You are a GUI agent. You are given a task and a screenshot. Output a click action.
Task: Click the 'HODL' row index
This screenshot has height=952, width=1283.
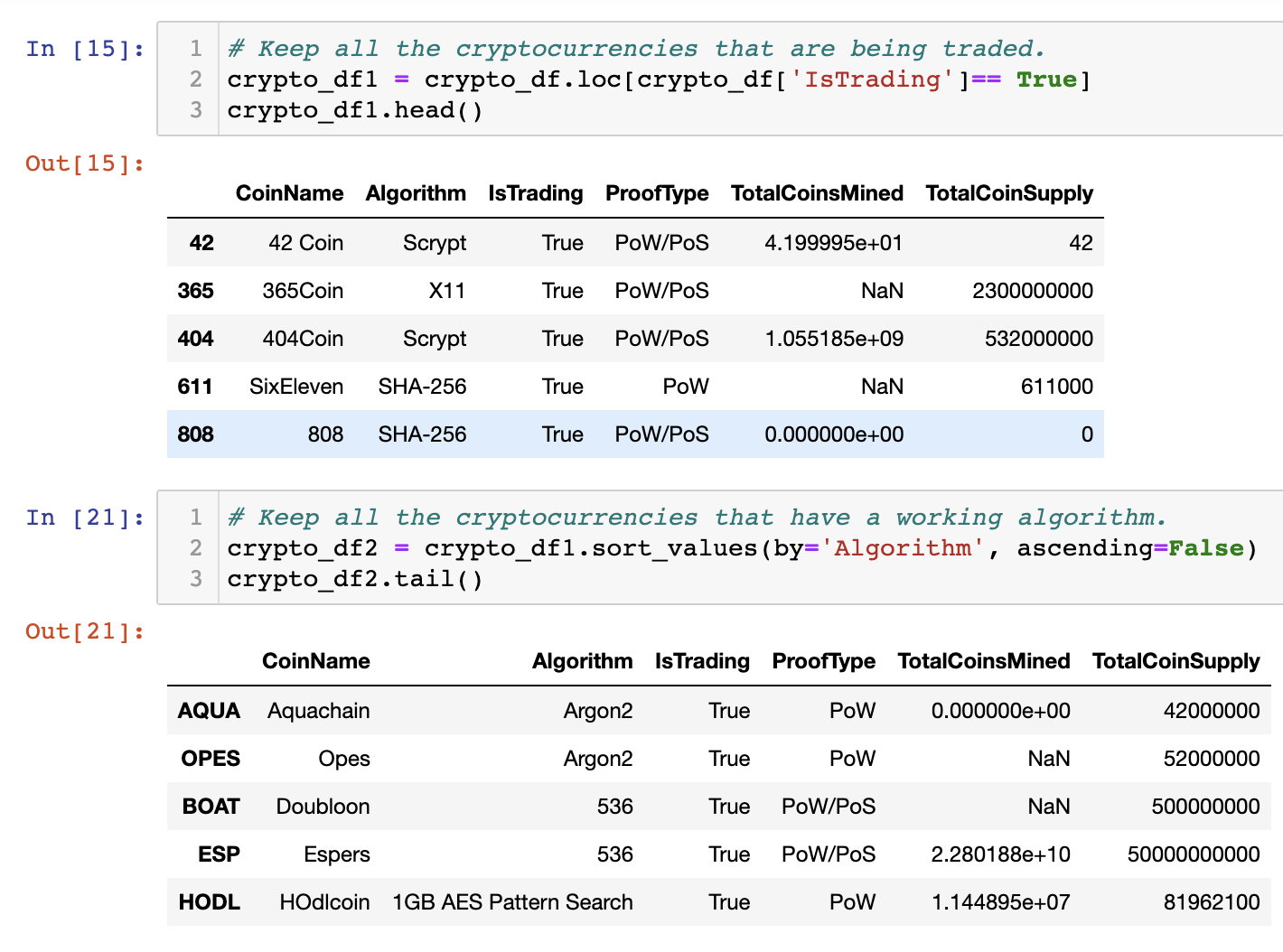click(209, 902)
